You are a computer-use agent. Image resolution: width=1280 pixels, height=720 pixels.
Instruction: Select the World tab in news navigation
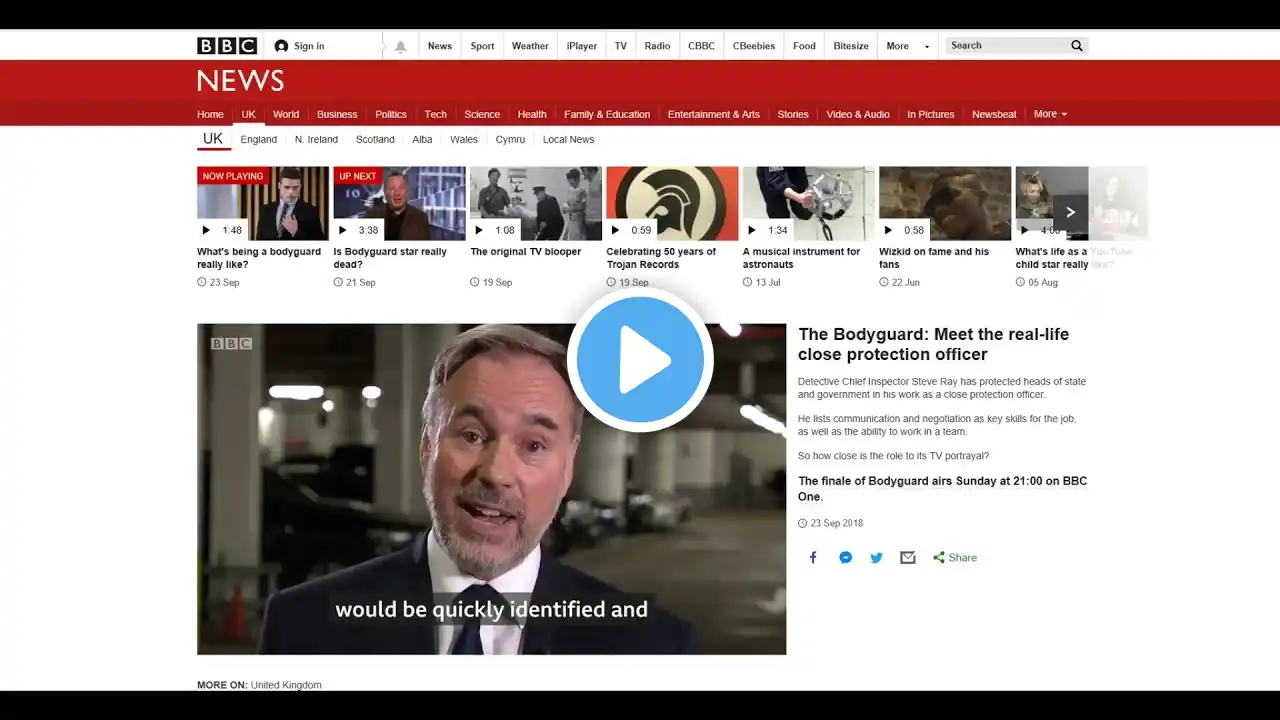(286, 114)
